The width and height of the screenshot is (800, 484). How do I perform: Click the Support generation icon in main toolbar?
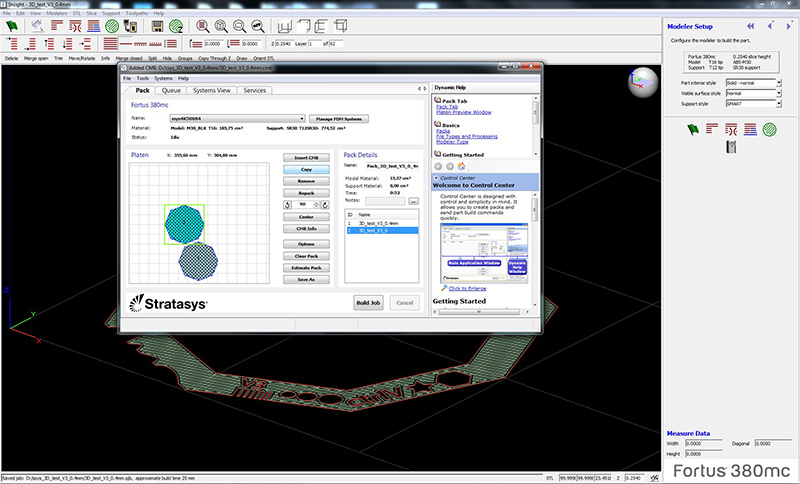[x=76, y=26]
